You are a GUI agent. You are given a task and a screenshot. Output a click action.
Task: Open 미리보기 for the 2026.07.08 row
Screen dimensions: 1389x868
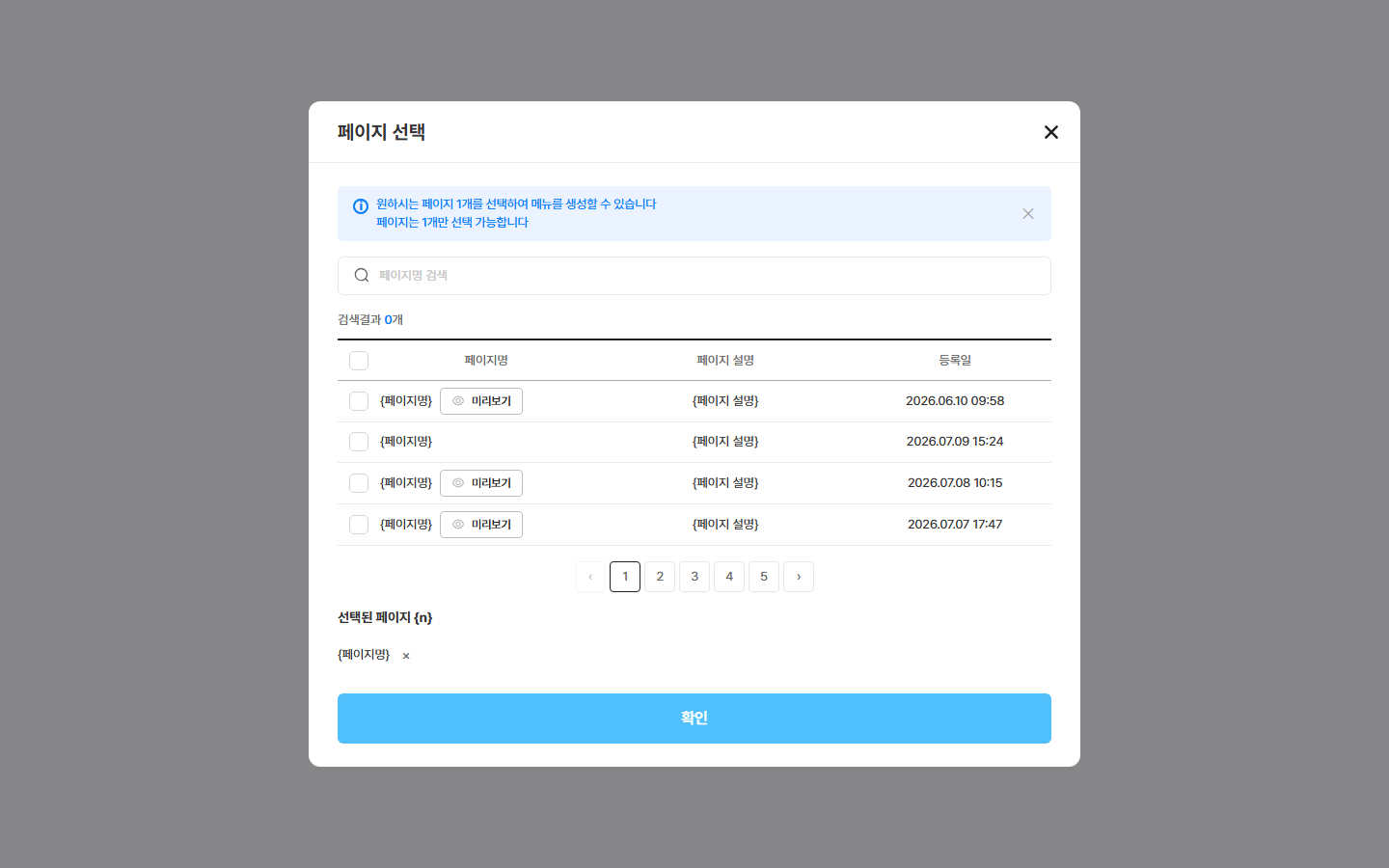click(x=481, y=483)
